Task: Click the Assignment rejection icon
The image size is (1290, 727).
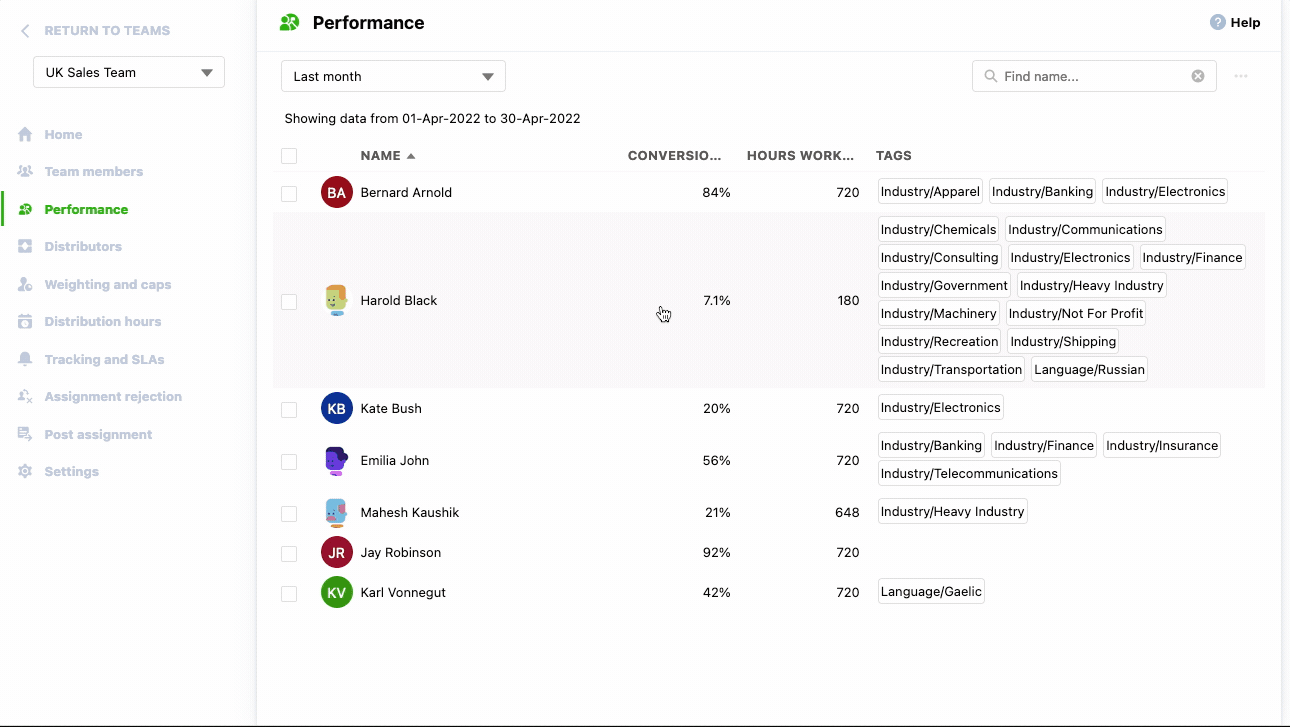Action: (x=25, y=397)
